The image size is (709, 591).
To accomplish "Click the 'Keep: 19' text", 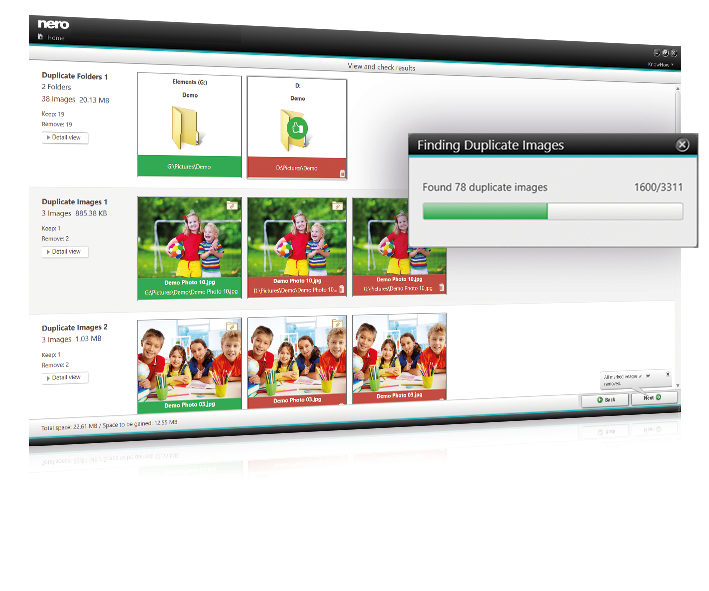I will (x=53, y=114).
